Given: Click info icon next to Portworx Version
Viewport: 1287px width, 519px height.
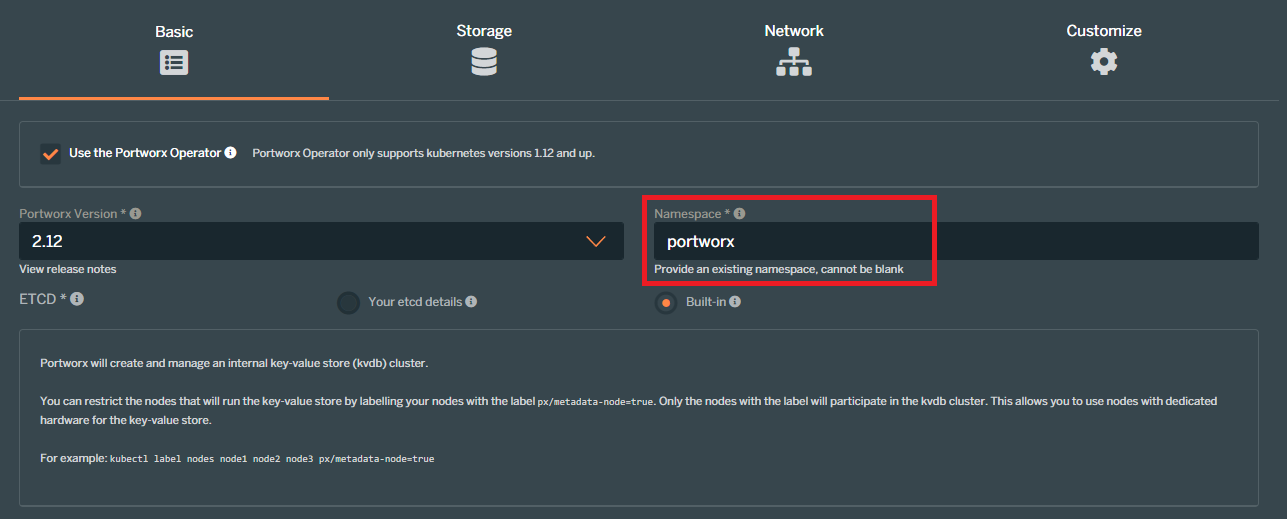Looking at the screenshot, I should click(x=136, y=214).
